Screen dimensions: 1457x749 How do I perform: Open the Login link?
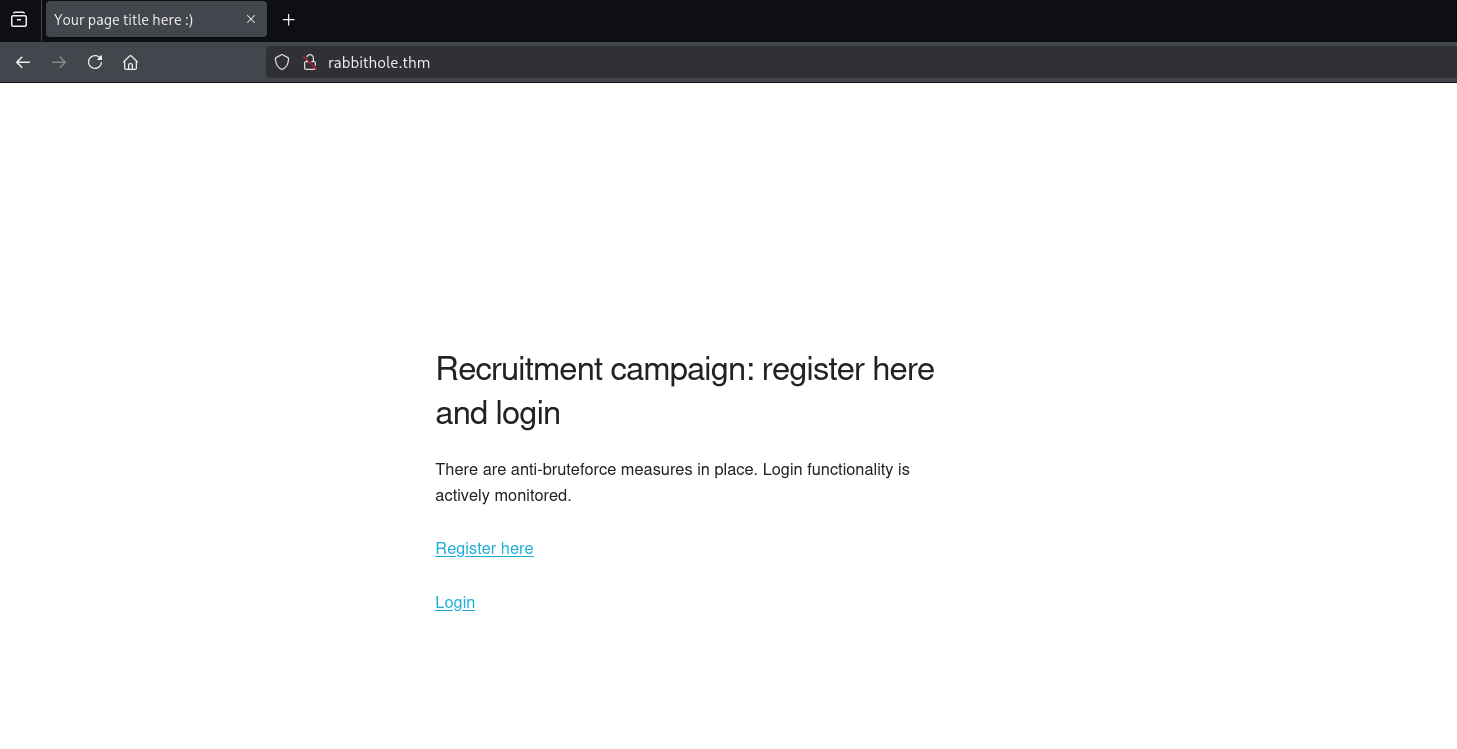pyautogui.click(x=455, y=602)
